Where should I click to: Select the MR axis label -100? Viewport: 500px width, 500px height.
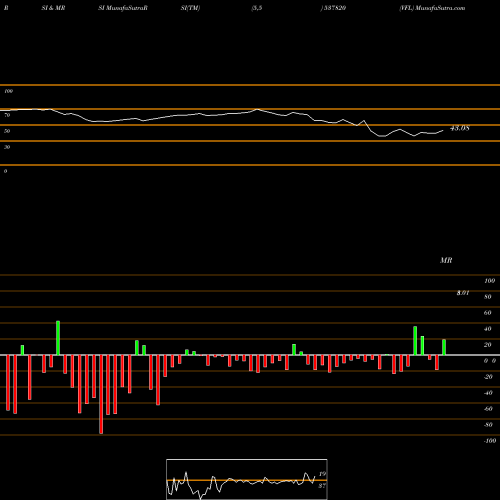[x=490, y=441]
